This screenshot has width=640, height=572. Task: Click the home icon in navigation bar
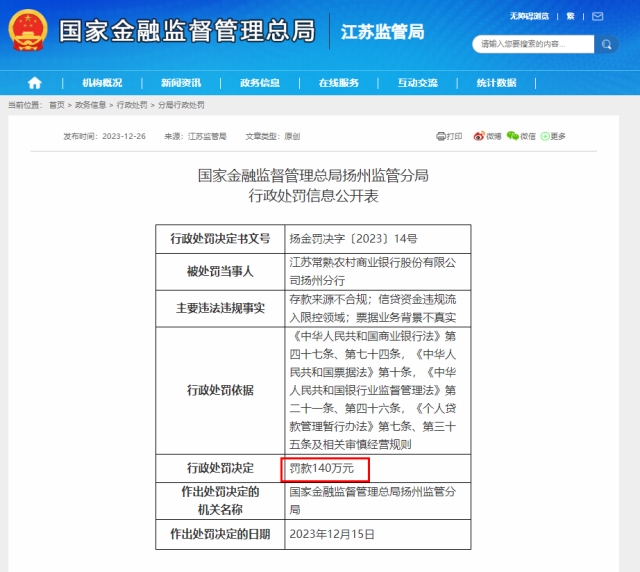coord(35,83)
